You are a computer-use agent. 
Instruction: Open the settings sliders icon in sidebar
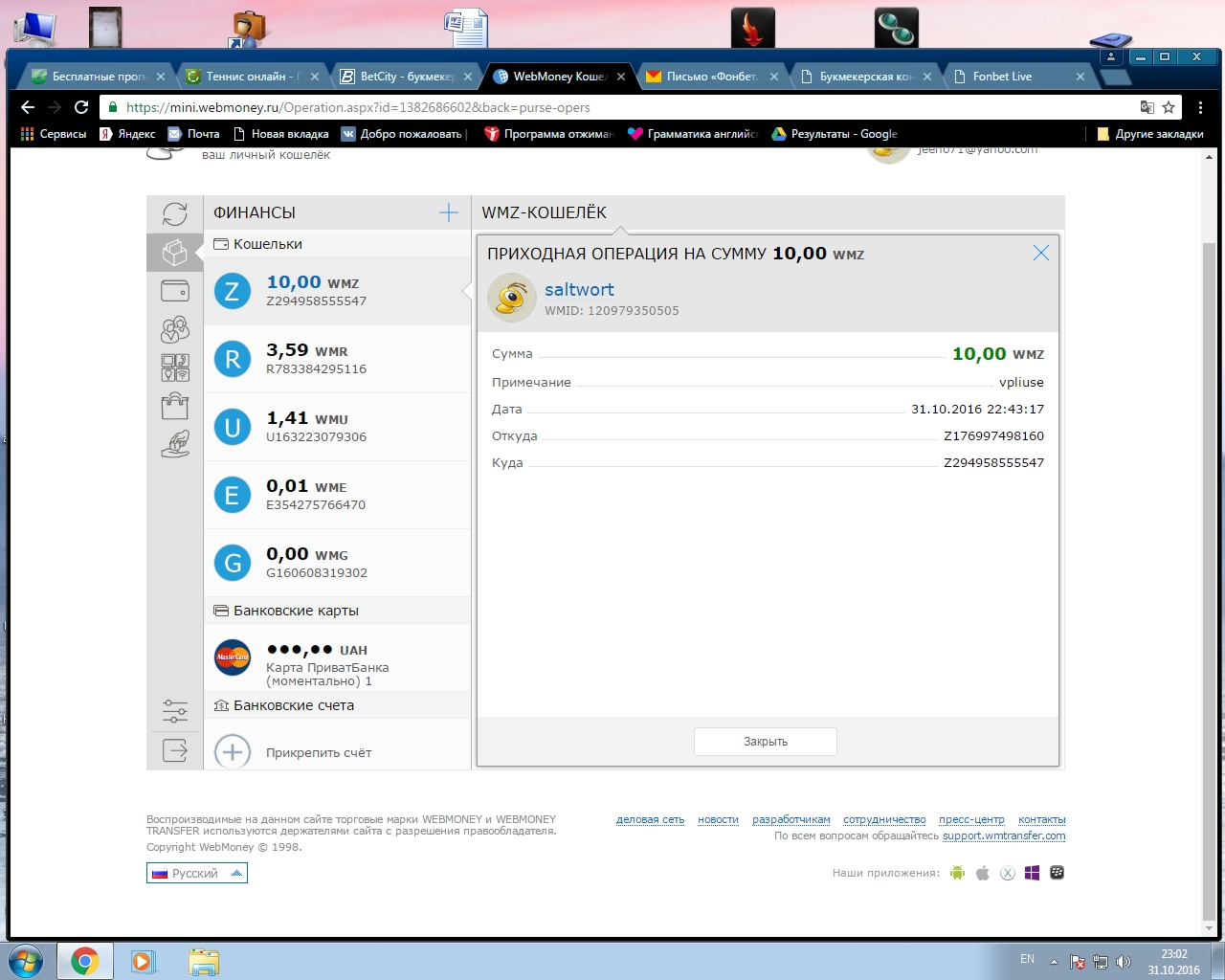click(x=175, y=711)
